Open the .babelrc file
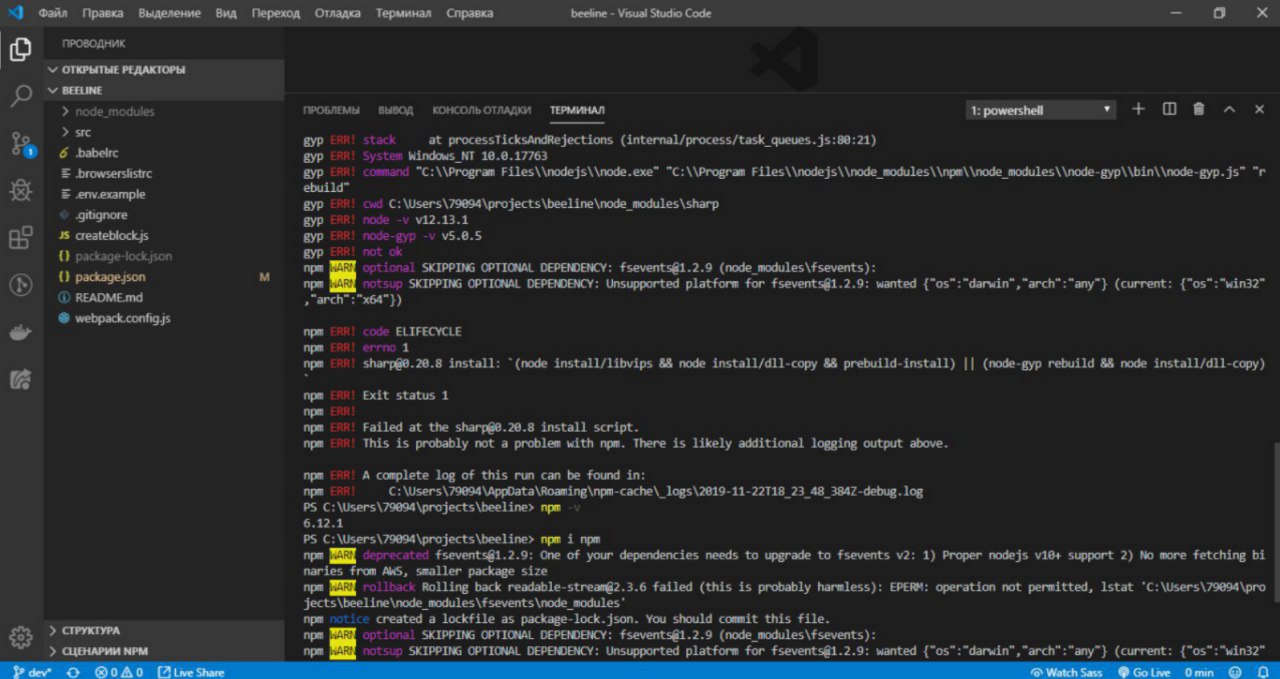Viewport: 1280px width, 679px height. [165, 153]
